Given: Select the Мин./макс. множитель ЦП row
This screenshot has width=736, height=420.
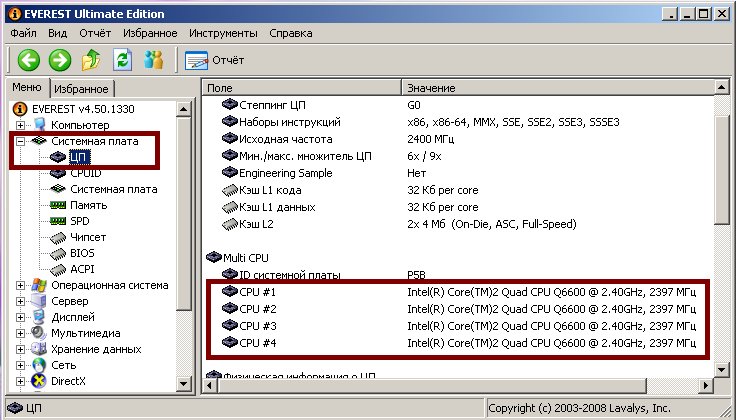Looking at the screenshot, I should pos(460,156).
